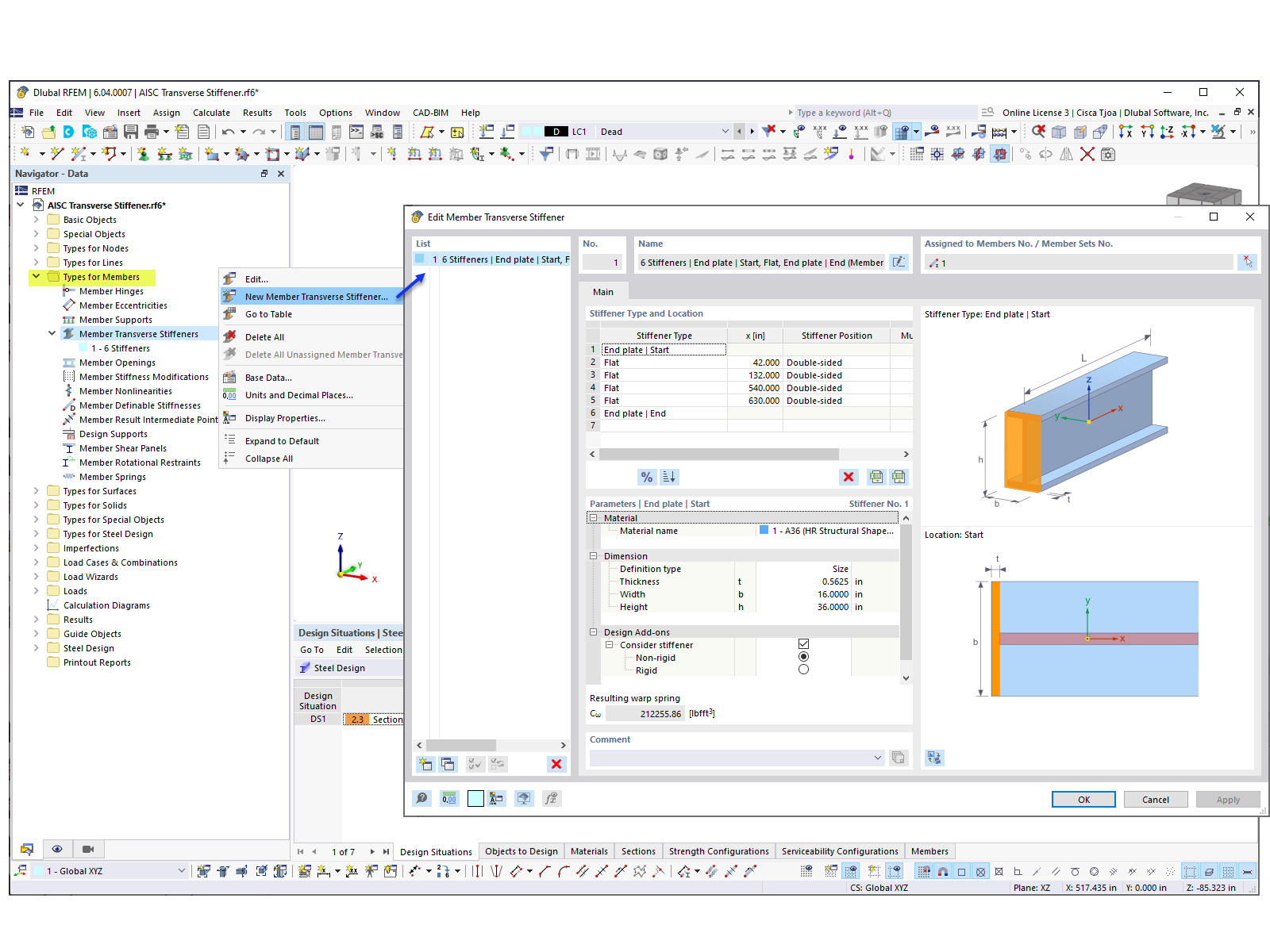This screenshot has height=952, width=1270.
Task: Select the Non-rigid radio button
Action: click(803, 657)
